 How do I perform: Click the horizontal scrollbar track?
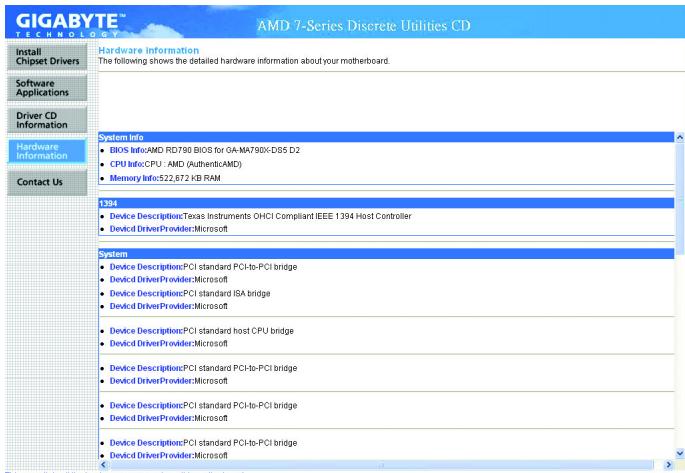point(381,464)
